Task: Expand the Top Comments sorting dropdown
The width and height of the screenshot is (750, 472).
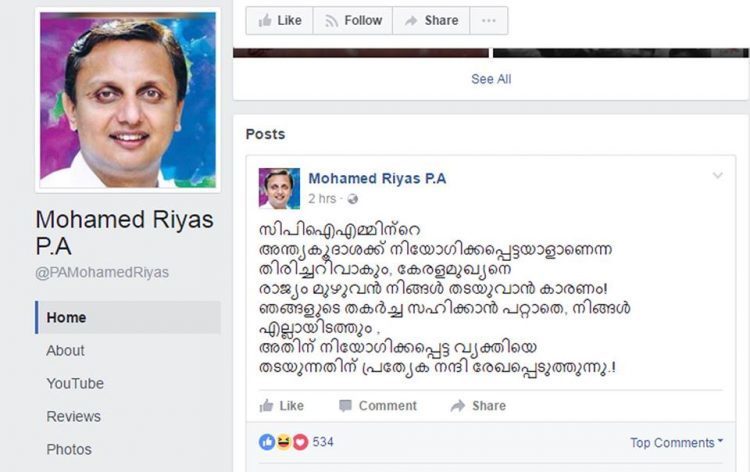Action: click(676, 442)
